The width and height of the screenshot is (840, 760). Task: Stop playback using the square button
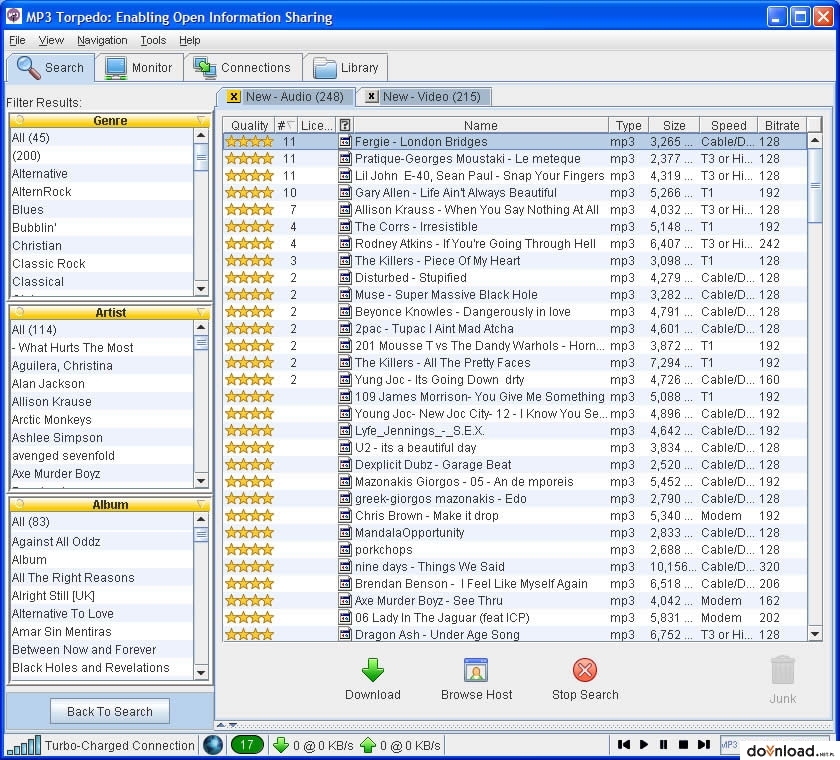click(x=684, y=744)
